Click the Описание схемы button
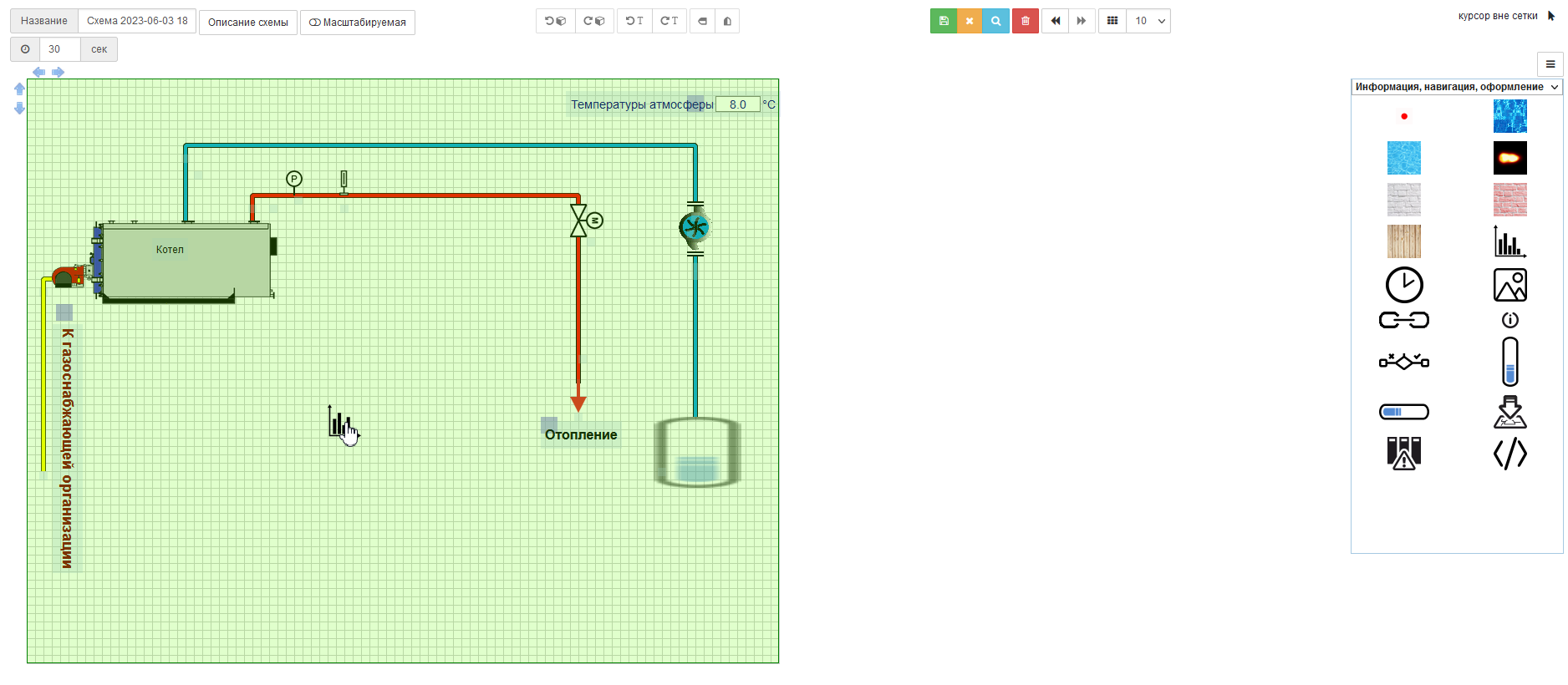The image size is (1568, 685). click(248, 23)
